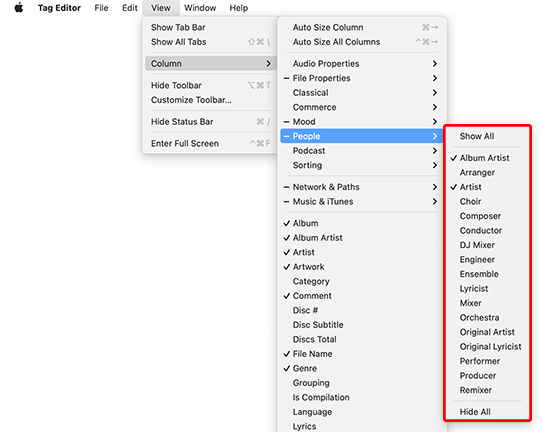543x432 pixels.
Task: Open the File menu
Action: (x=101, y=8)
